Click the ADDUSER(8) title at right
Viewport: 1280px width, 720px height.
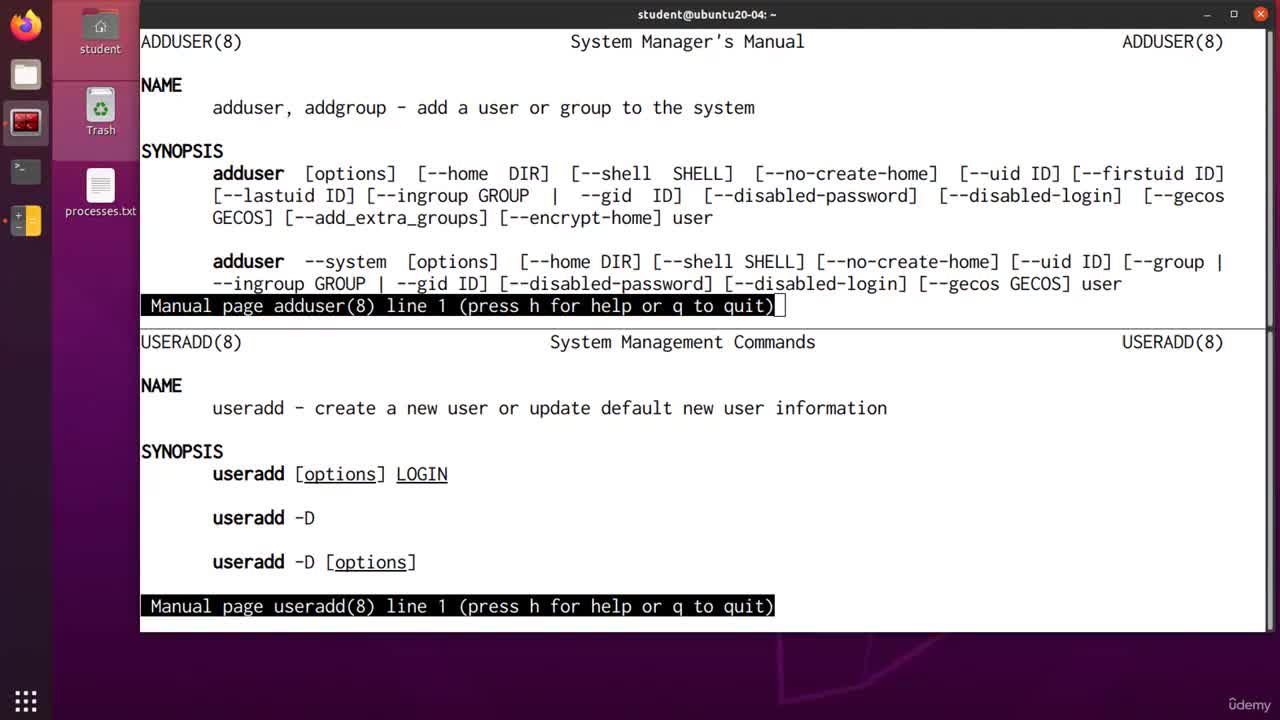1172,42
